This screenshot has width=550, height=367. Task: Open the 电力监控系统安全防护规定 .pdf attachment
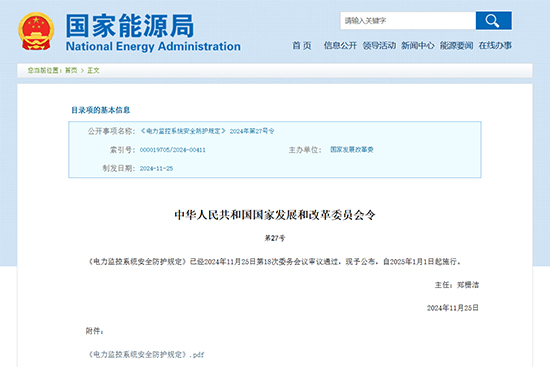(x=145, y=354)
